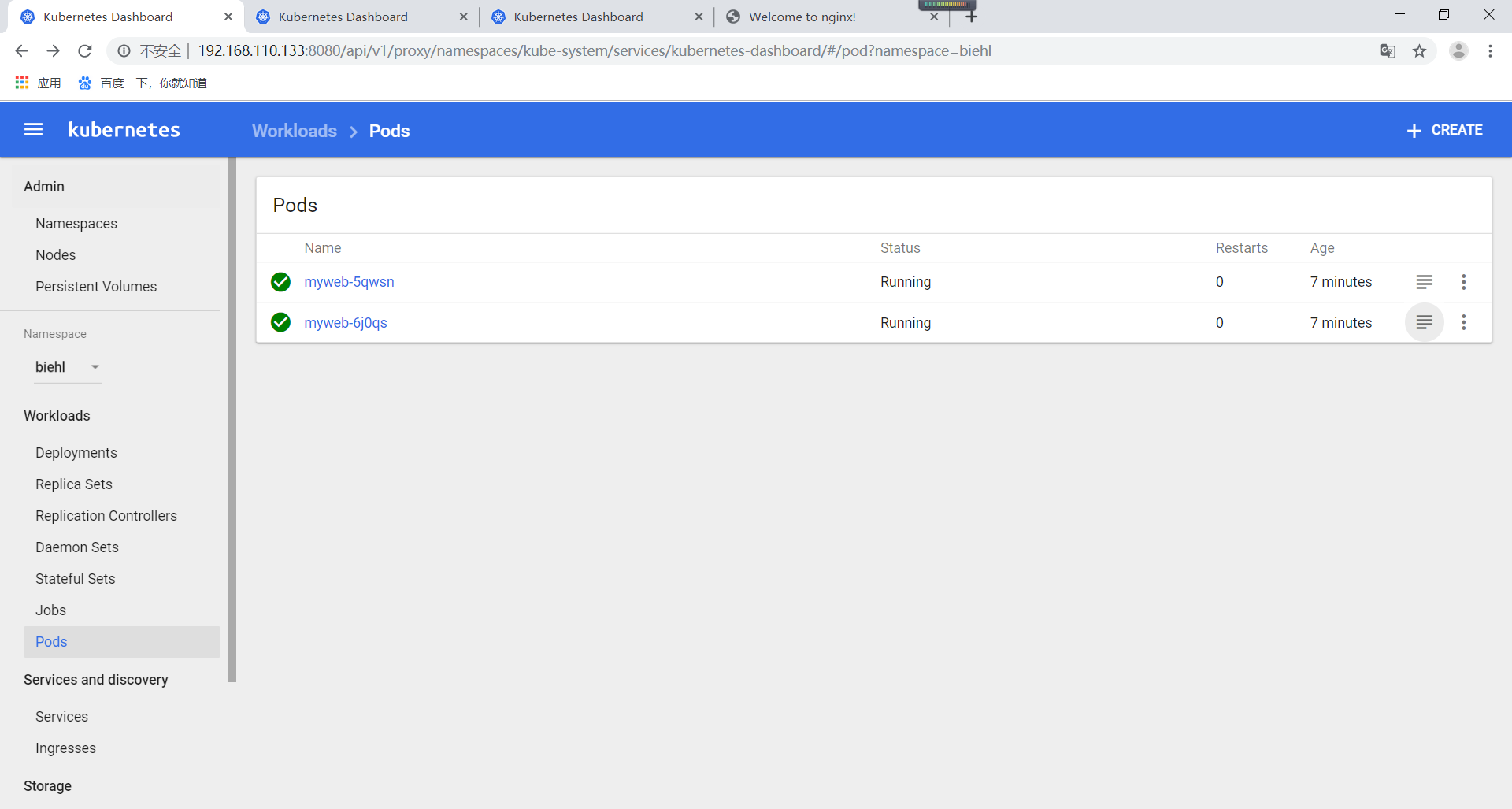Viewport: 1512px width, 809px height.
Task: Open the Storage section heading
Action: 47,786
